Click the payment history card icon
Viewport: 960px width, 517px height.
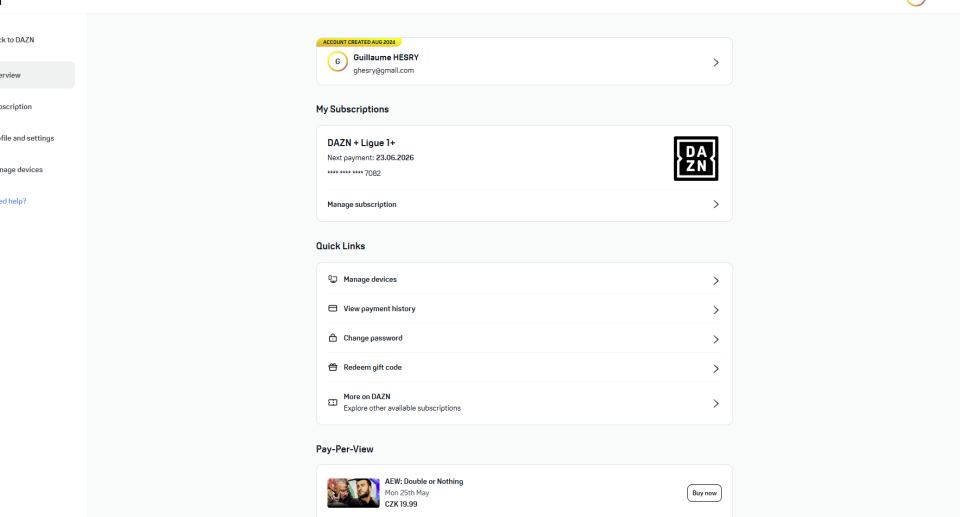click(x=332, y=309)
